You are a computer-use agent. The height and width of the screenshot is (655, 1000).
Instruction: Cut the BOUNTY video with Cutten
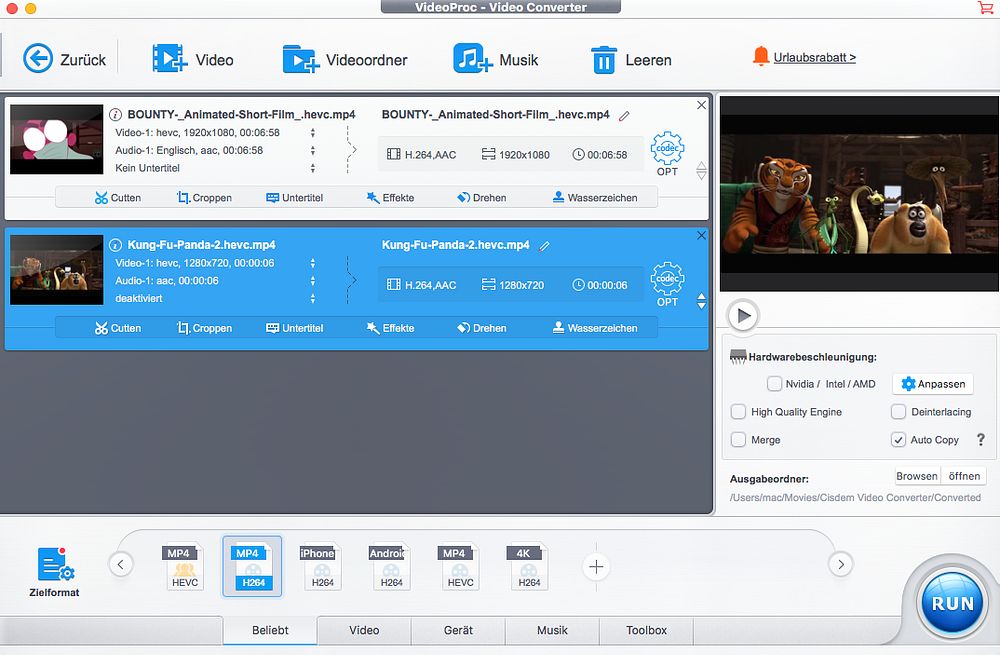[x=118, y=198]
